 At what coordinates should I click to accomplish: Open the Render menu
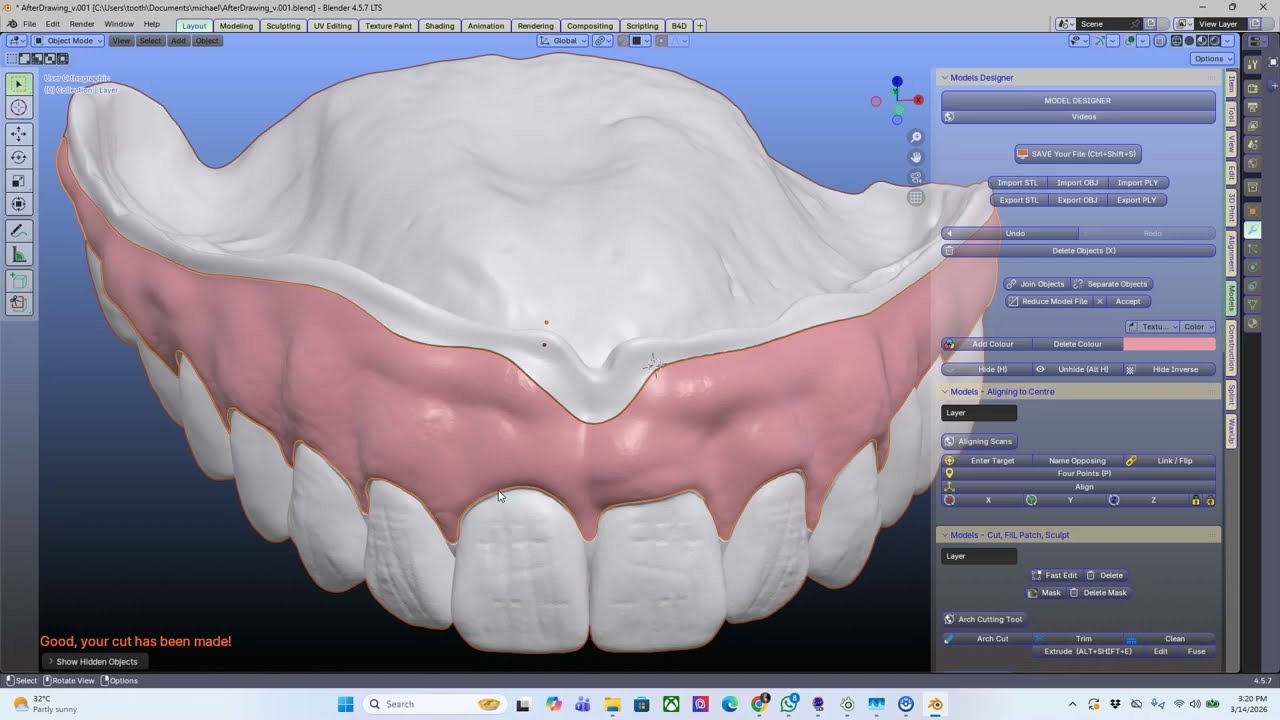(x=82, y=25)
